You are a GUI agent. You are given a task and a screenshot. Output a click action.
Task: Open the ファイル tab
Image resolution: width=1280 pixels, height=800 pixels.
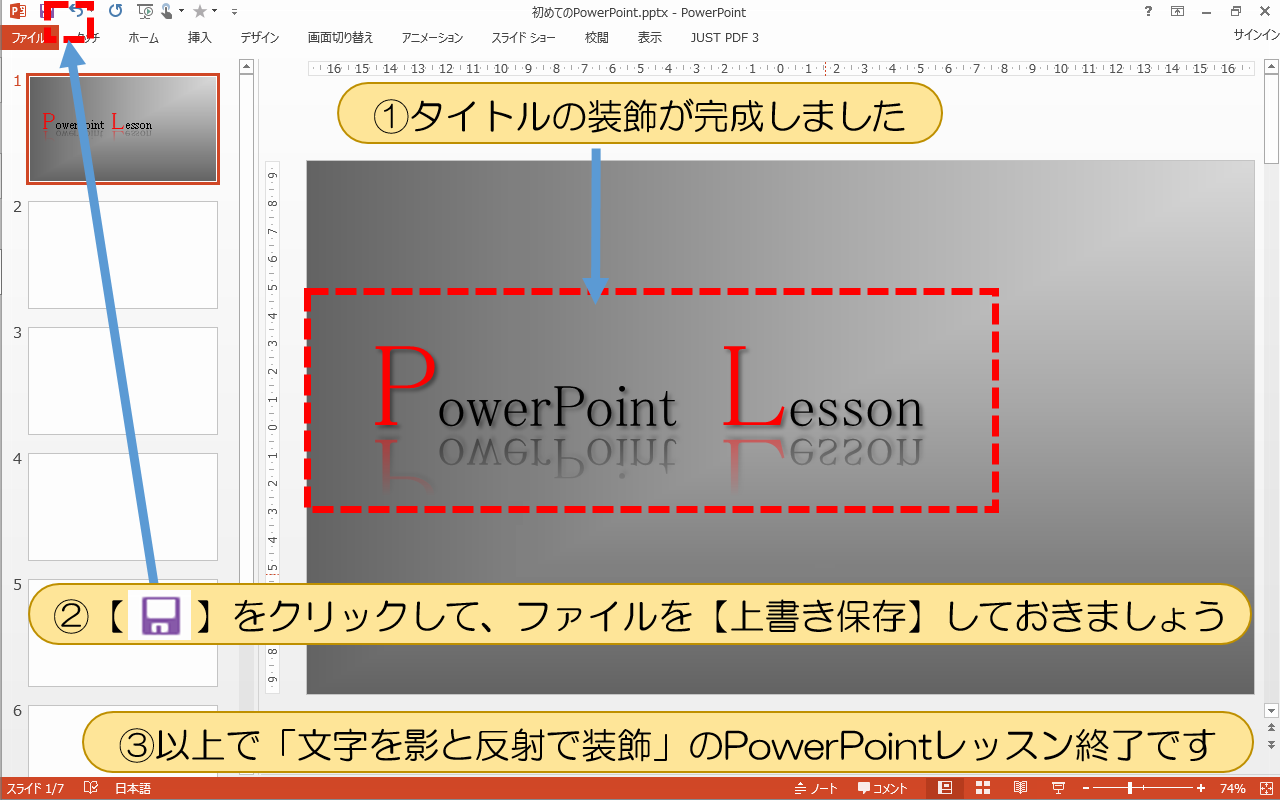[x=28, y=37]
